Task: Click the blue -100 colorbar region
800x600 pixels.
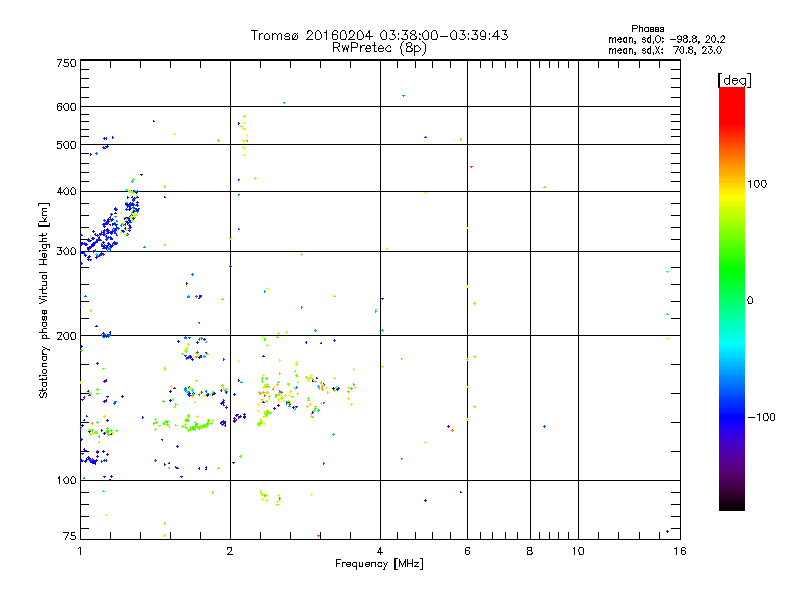Action: [732, 416]
